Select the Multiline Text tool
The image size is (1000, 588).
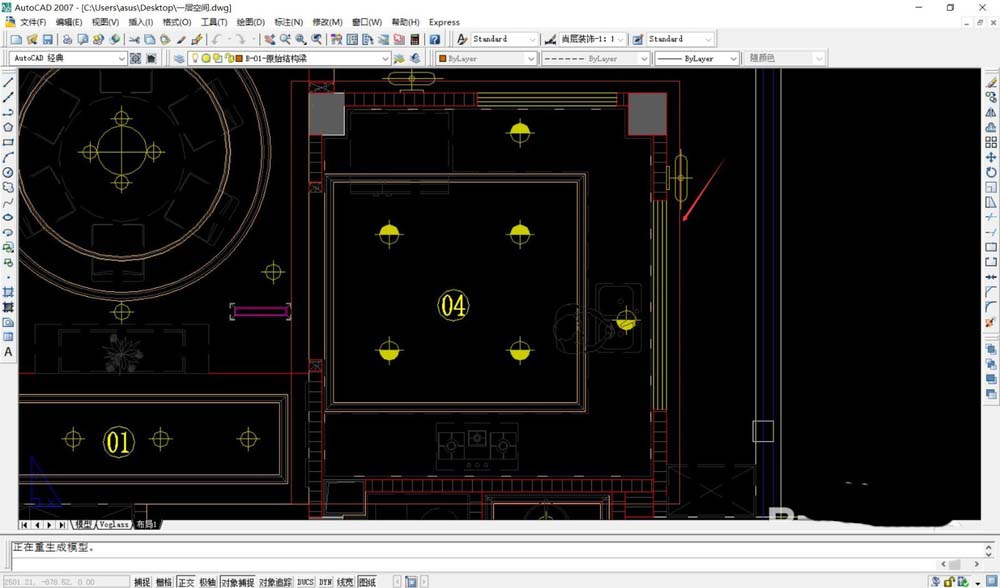(x=7, y=352)
